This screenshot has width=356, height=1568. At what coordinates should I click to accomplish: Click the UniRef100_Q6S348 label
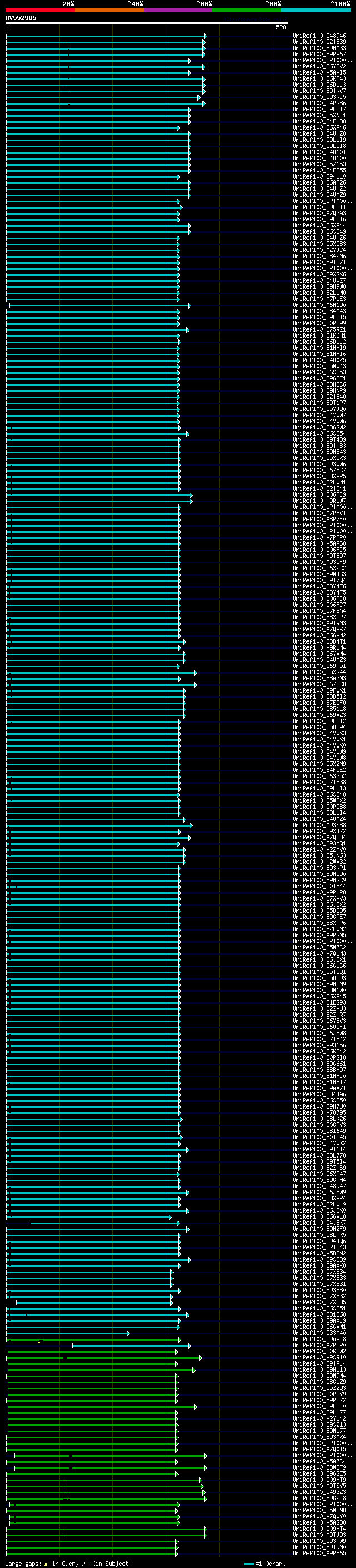click(x=319, y=794)
